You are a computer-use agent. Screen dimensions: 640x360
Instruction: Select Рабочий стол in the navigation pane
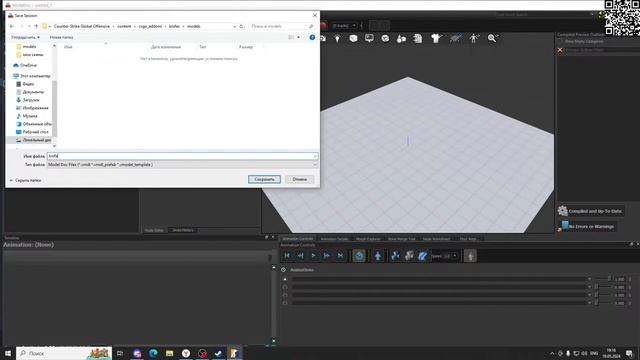pos(32,132)
